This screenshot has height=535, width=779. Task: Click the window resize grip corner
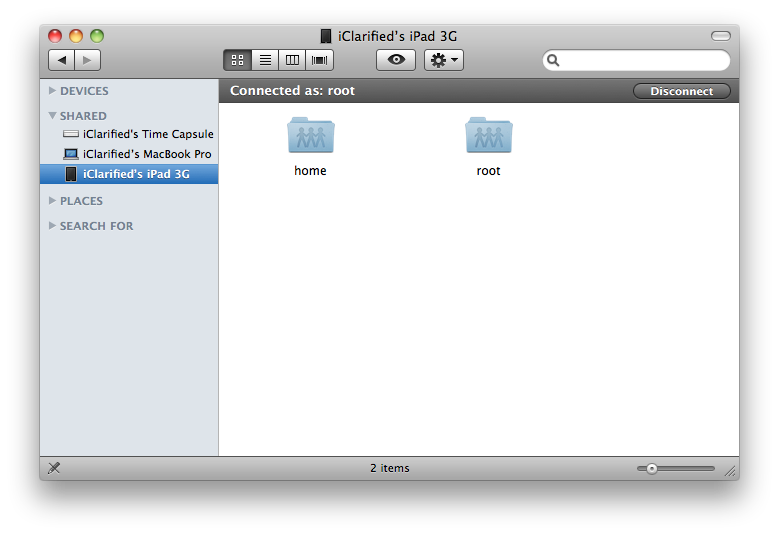tap(730, 471)
